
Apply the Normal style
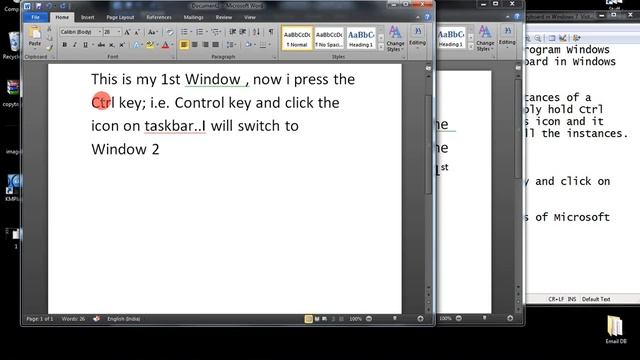pos(297,39)
